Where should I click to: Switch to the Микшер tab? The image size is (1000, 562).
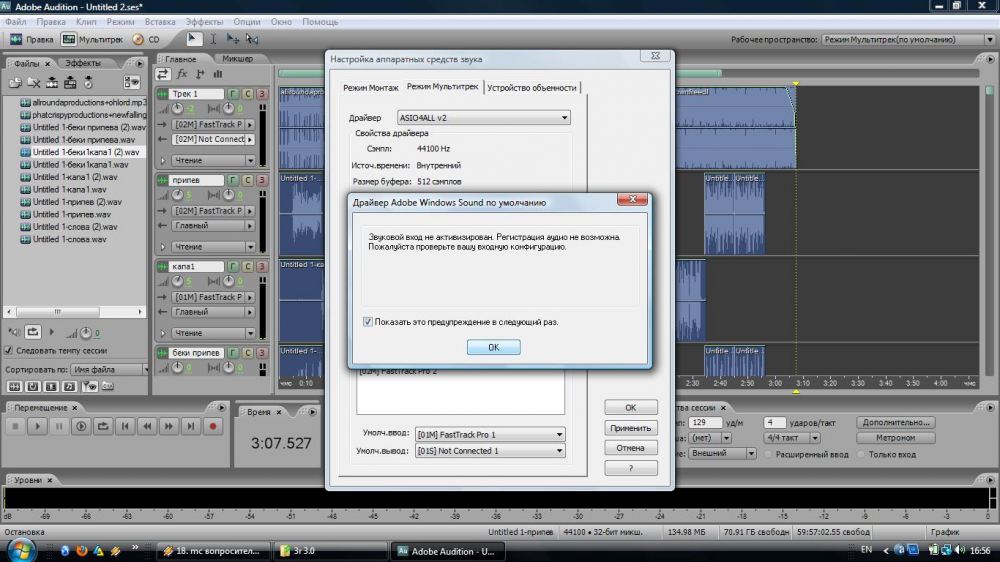237,59
